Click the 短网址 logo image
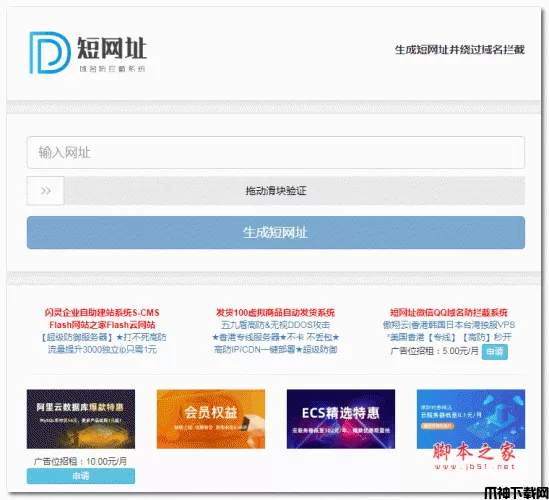This screenshot has width=549, height=500. (88, 53)
